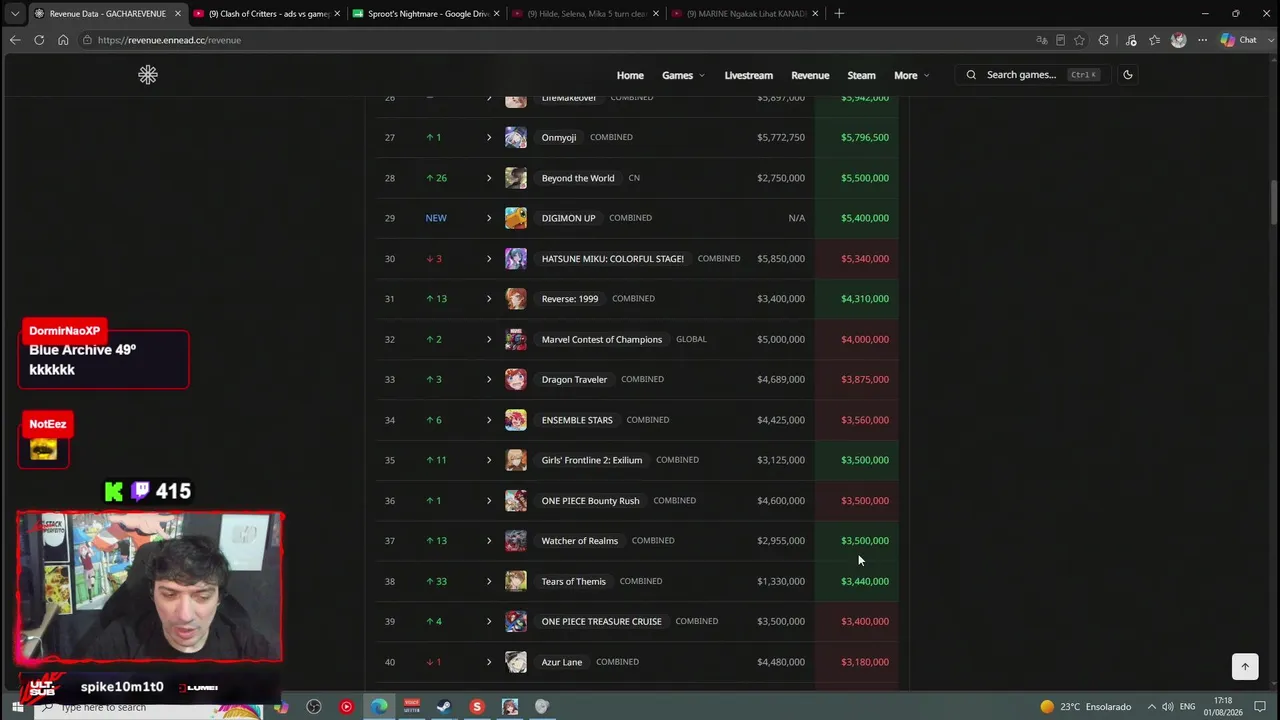Image resolution: width=1280 pixels, height=720 pixels.
Task: Click the Onmyoji game icon
Action: [516, 137]
